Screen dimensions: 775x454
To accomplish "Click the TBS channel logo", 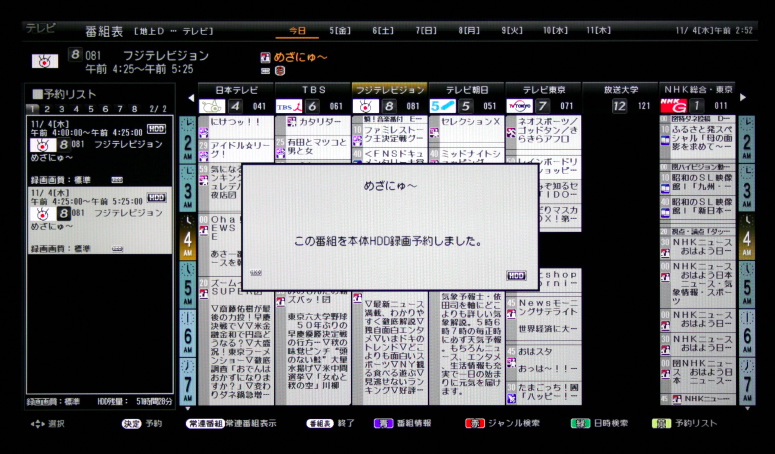I will (x=289, y=106).
